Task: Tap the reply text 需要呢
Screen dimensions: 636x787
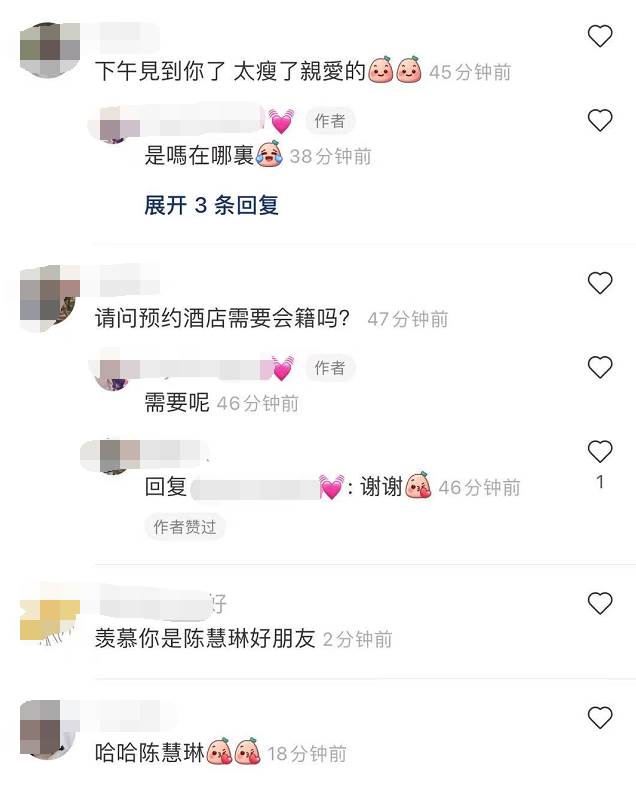Action: pyautogui.click(x=177, y=403)
